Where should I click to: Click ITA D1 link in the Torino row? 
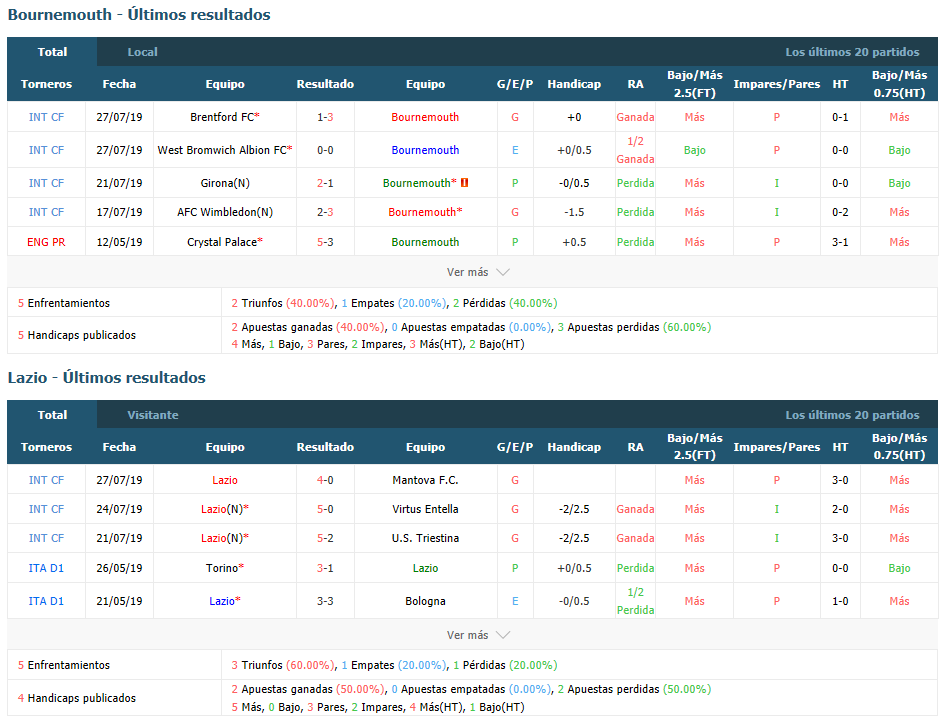[x=46, y=568]
